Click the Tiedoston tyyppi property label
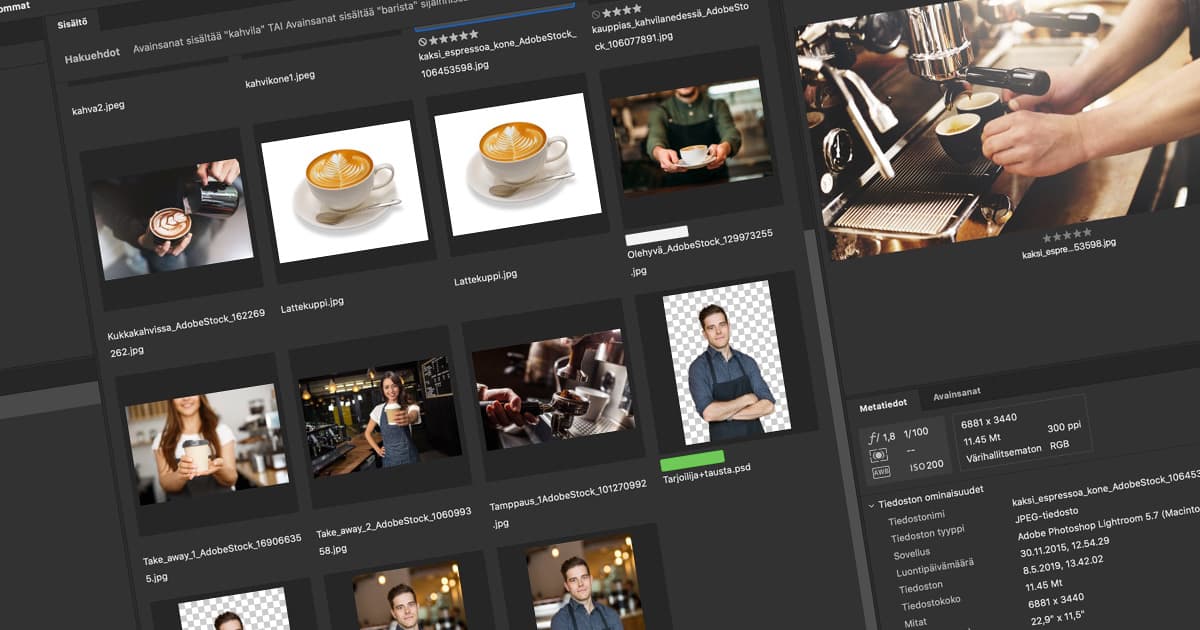Viewport: 1200px width, 630px height. (x=928, y=536)
